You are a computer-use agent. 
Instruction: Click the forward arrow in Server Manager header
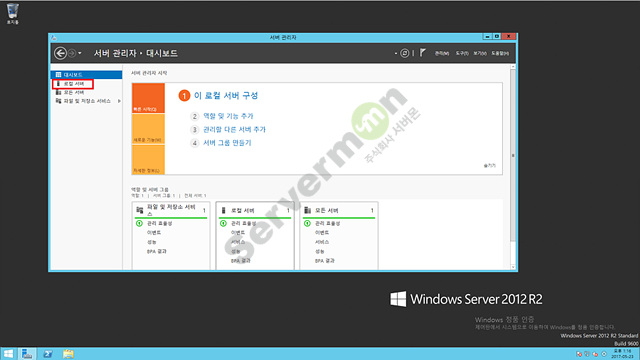[72, 53]
